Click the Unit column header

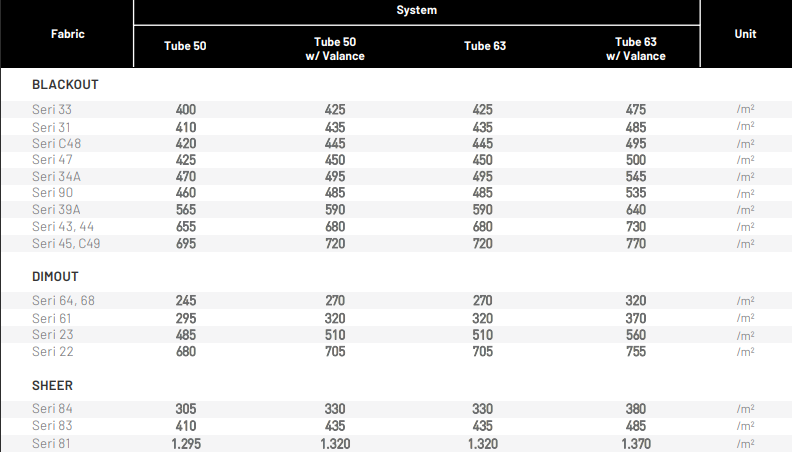tap(746, 34)
